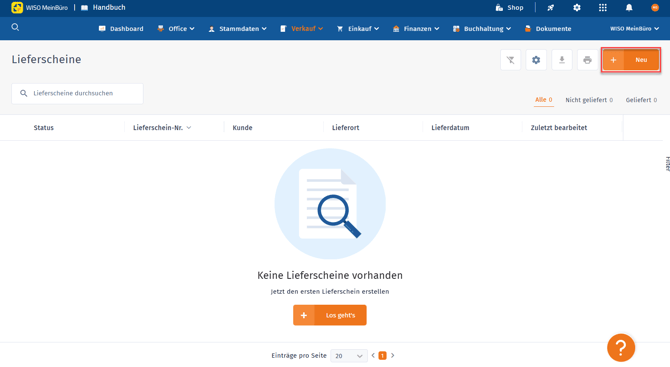The width and height of the screenshot is (670, 367).
Task: Open the apps grid icon
Action: pyautogui.click(x=602, y=7)
